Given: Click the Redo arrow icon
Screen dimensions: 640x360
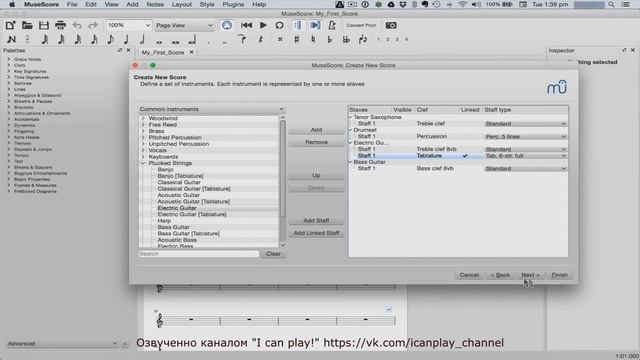Looking at the screenshot, I should (x=93, y=25).
